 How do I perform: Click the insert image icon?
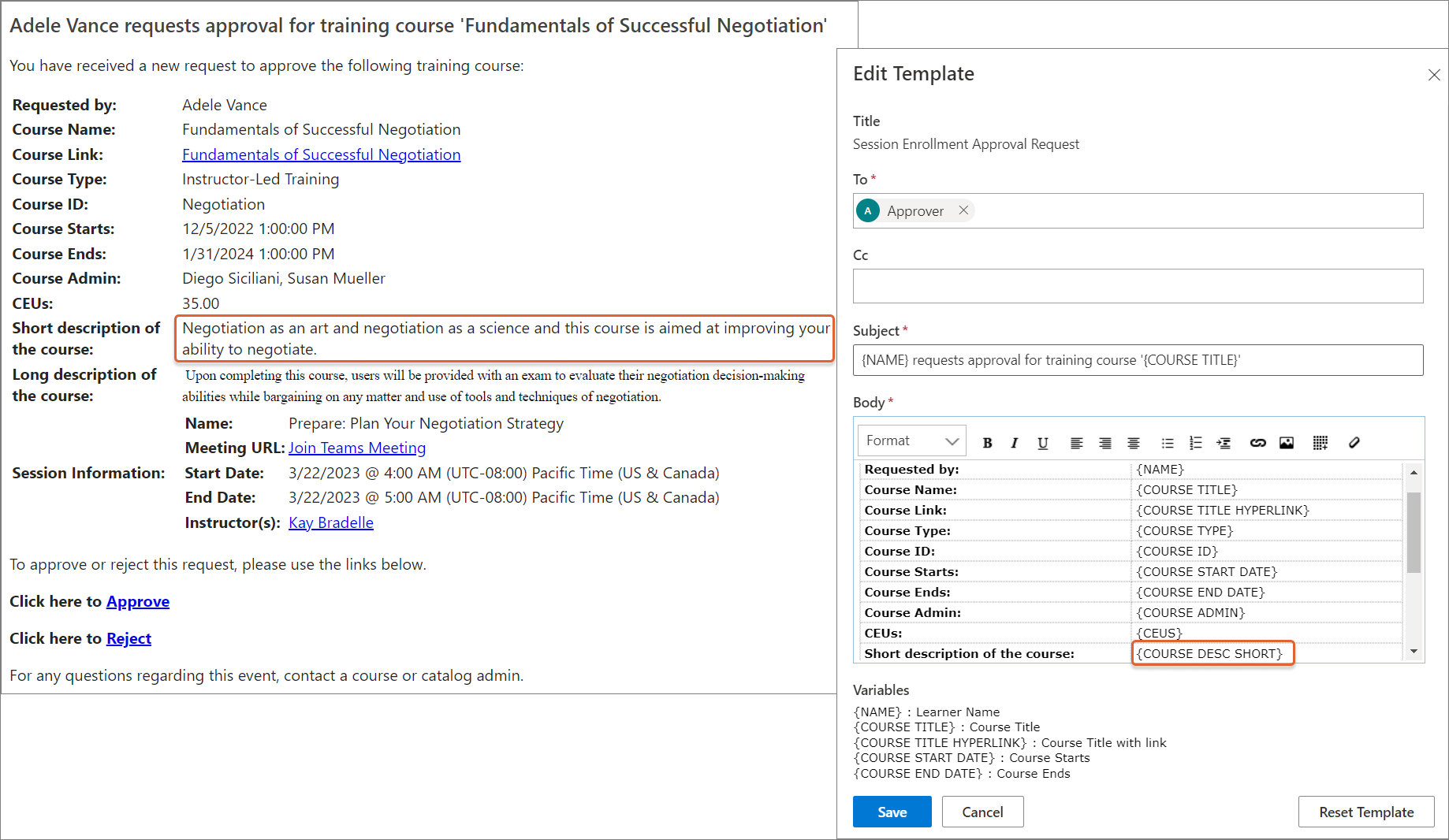1287,443
